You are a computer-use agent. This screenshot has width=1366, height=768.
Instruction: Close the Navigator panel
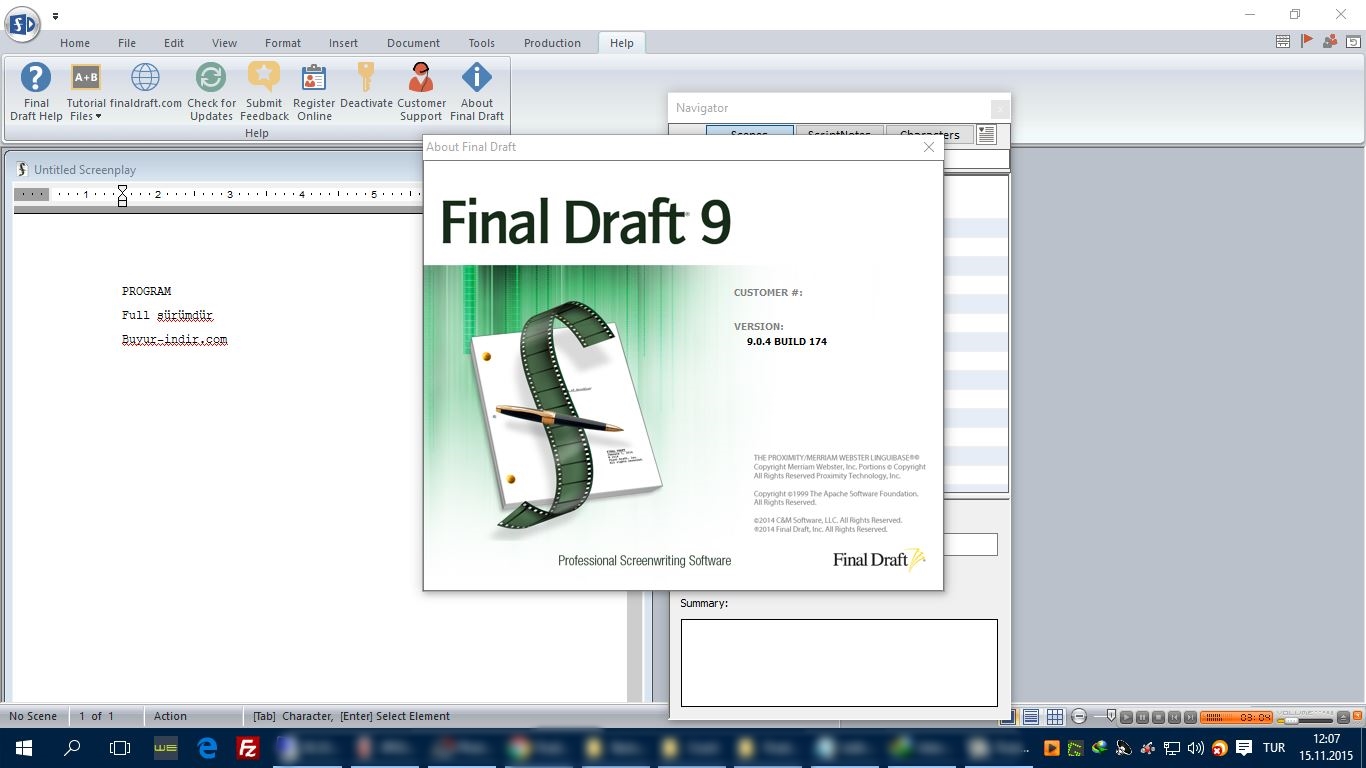(999, 108)
